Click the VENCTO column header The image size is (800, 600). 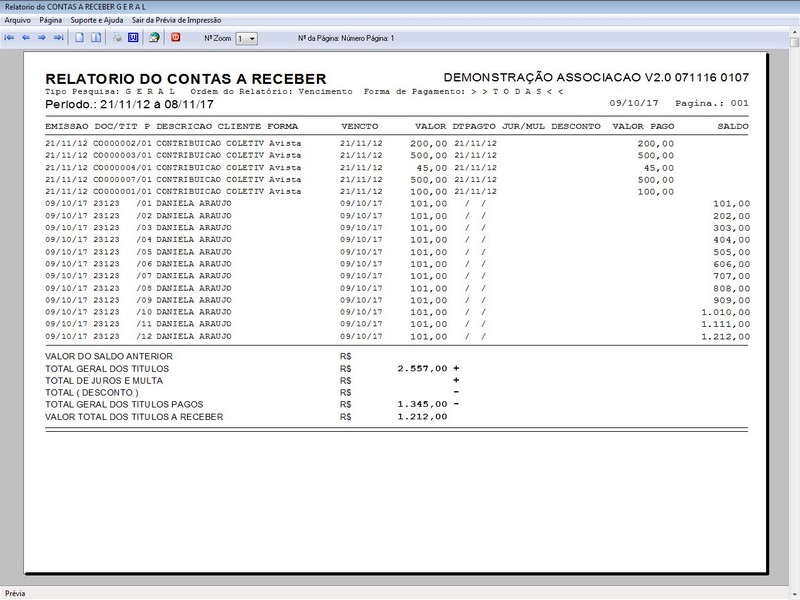[x=360, y=126]
